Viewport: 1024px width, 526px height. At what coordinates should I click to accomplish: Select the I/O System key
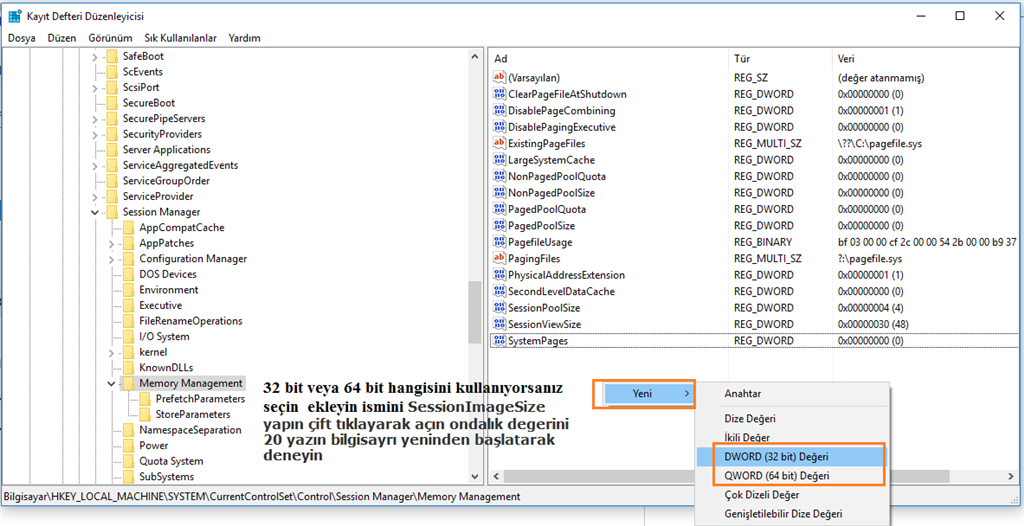[164, 337]
